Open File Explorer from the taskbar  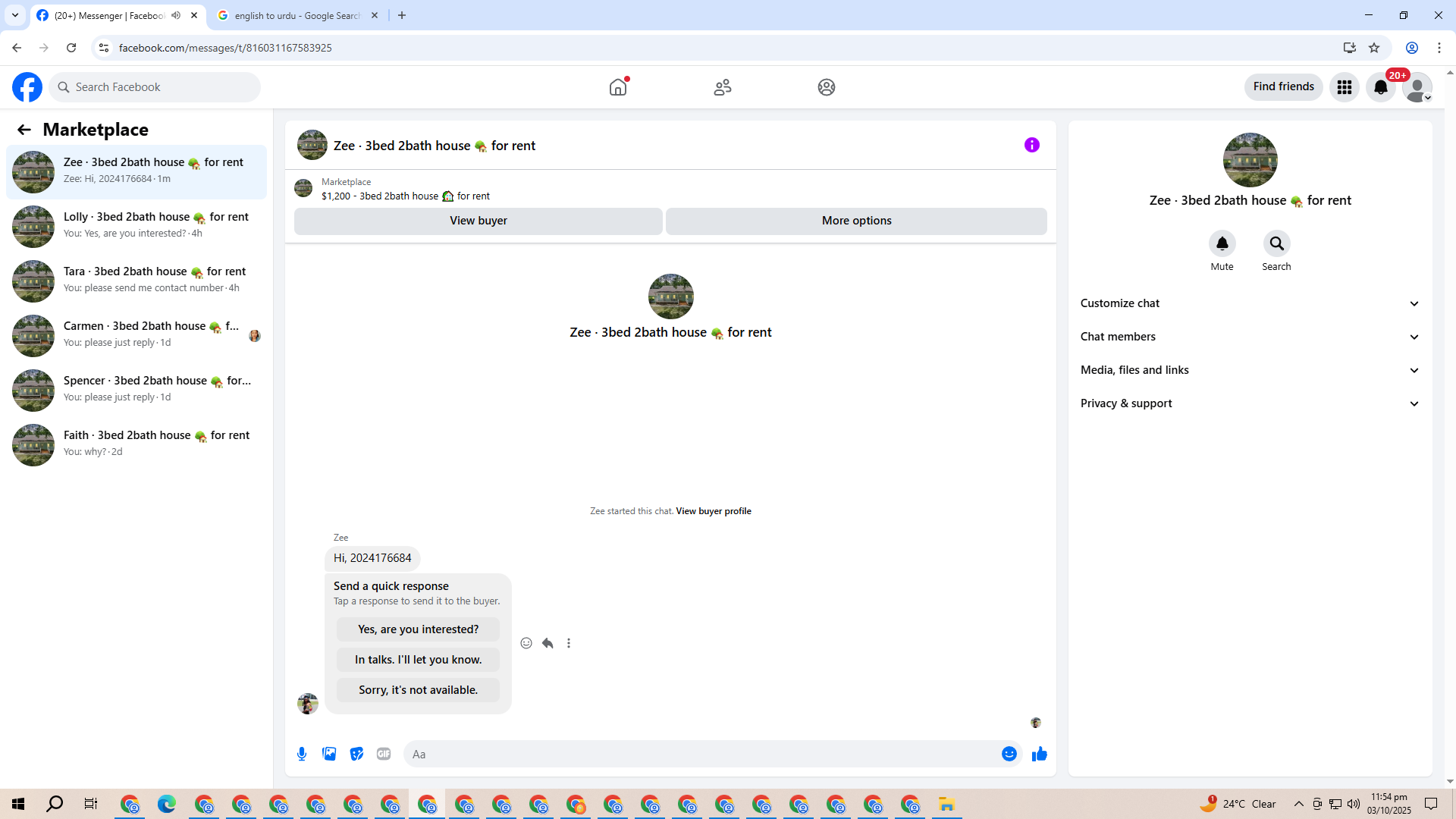point(946,804)
